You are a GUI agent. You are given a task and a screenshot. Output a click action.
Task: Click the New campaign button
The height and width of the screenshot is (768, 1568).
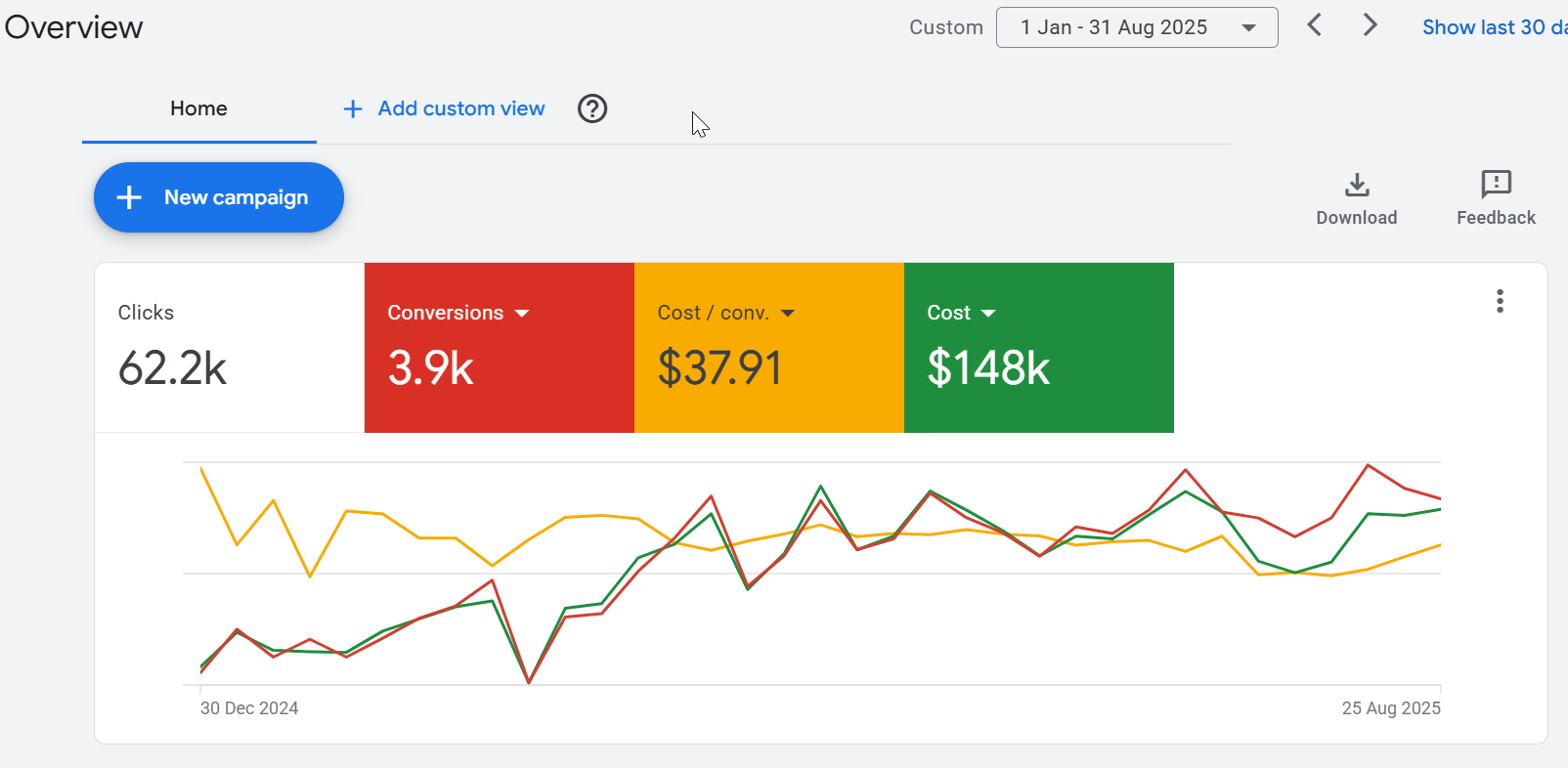219,197
